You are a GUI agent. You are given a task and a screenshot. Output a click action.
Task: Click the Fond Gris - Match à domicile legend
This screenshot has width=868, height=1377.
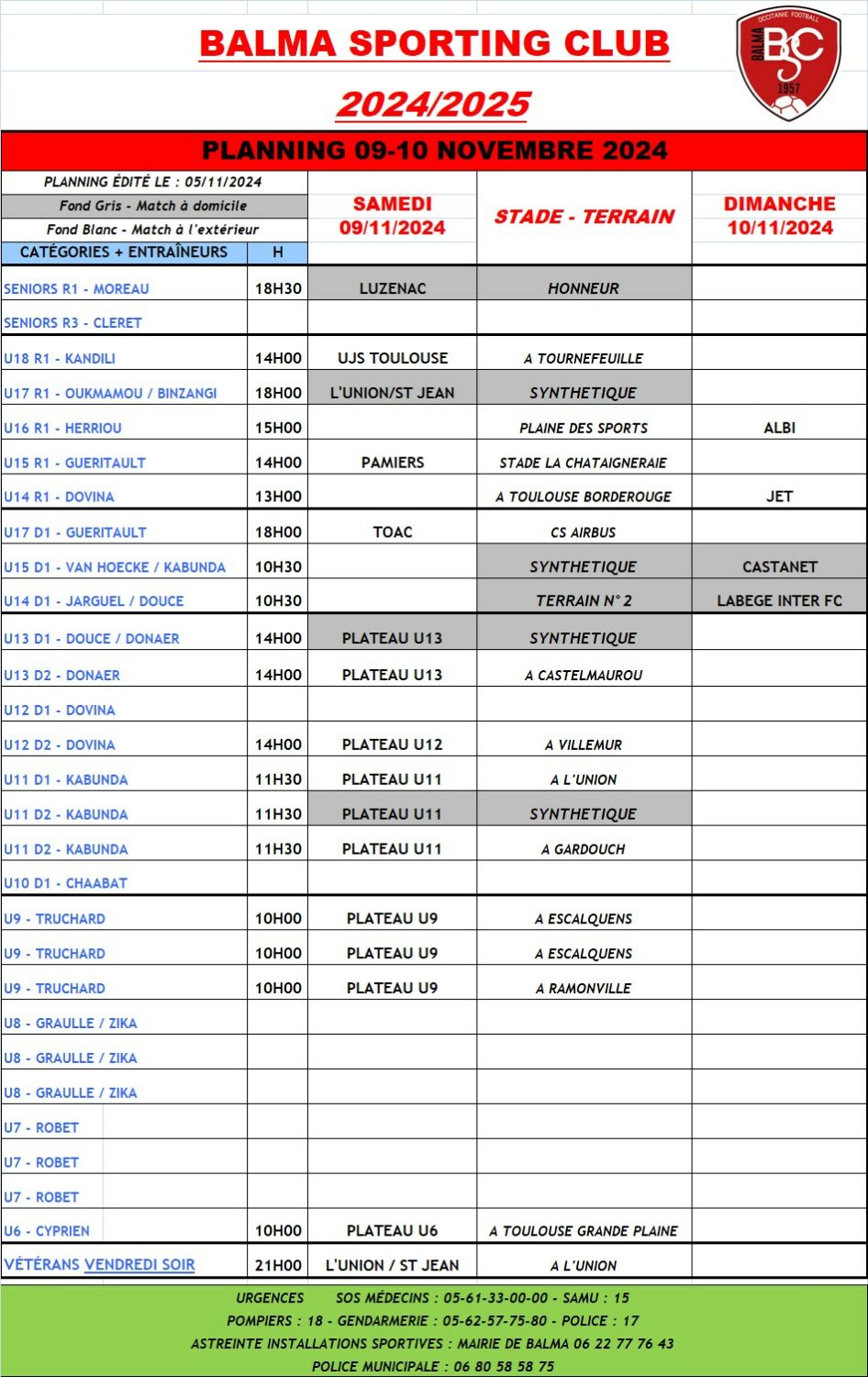(x=153, y=206)
